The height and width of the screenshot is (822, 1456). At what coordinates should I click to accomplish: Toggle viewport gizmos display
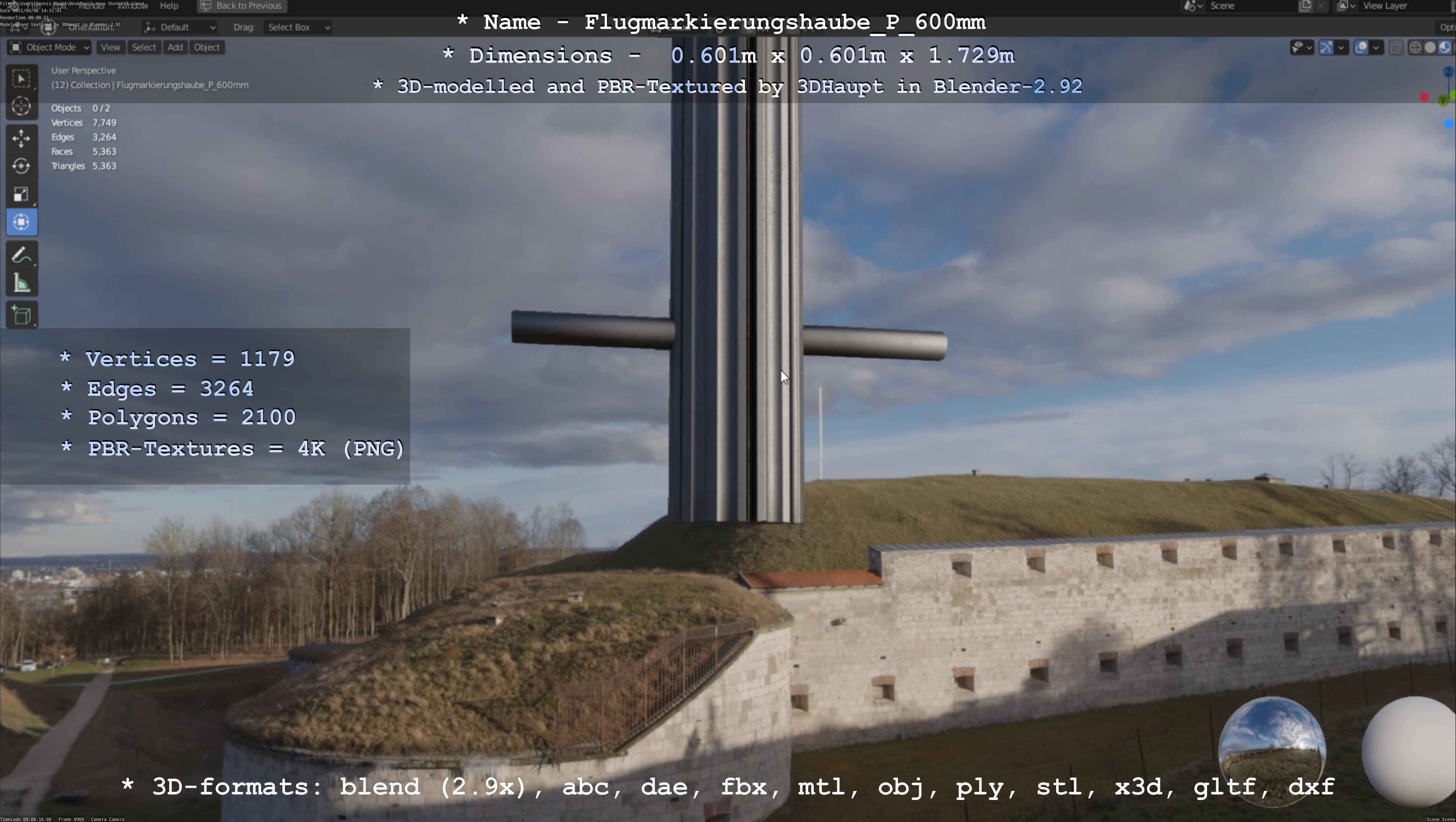pyautogui.click(x=1326, y=47)
